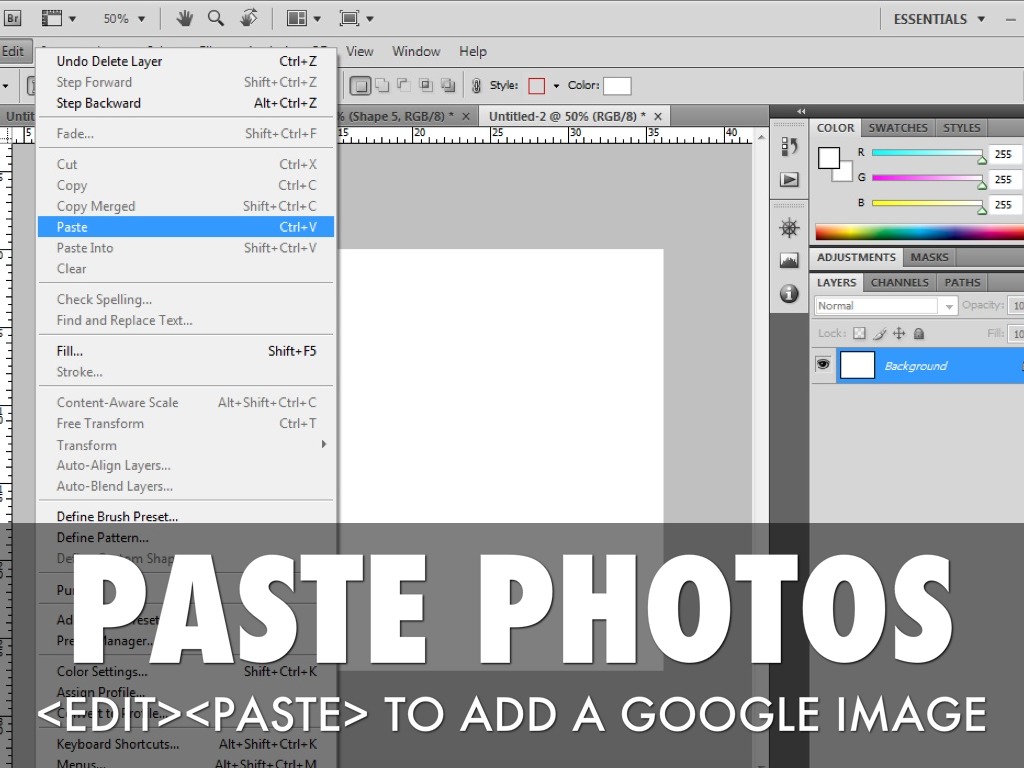This screenshot has height=768, width=1024.
Task: Open the Navigator panel wheel icon
Action: coord(789,228)
